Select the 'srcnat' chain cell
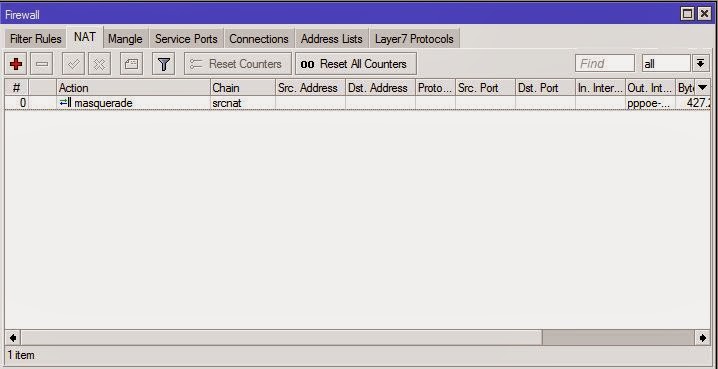This screenshot has width=718, height=369. (243, 103)
